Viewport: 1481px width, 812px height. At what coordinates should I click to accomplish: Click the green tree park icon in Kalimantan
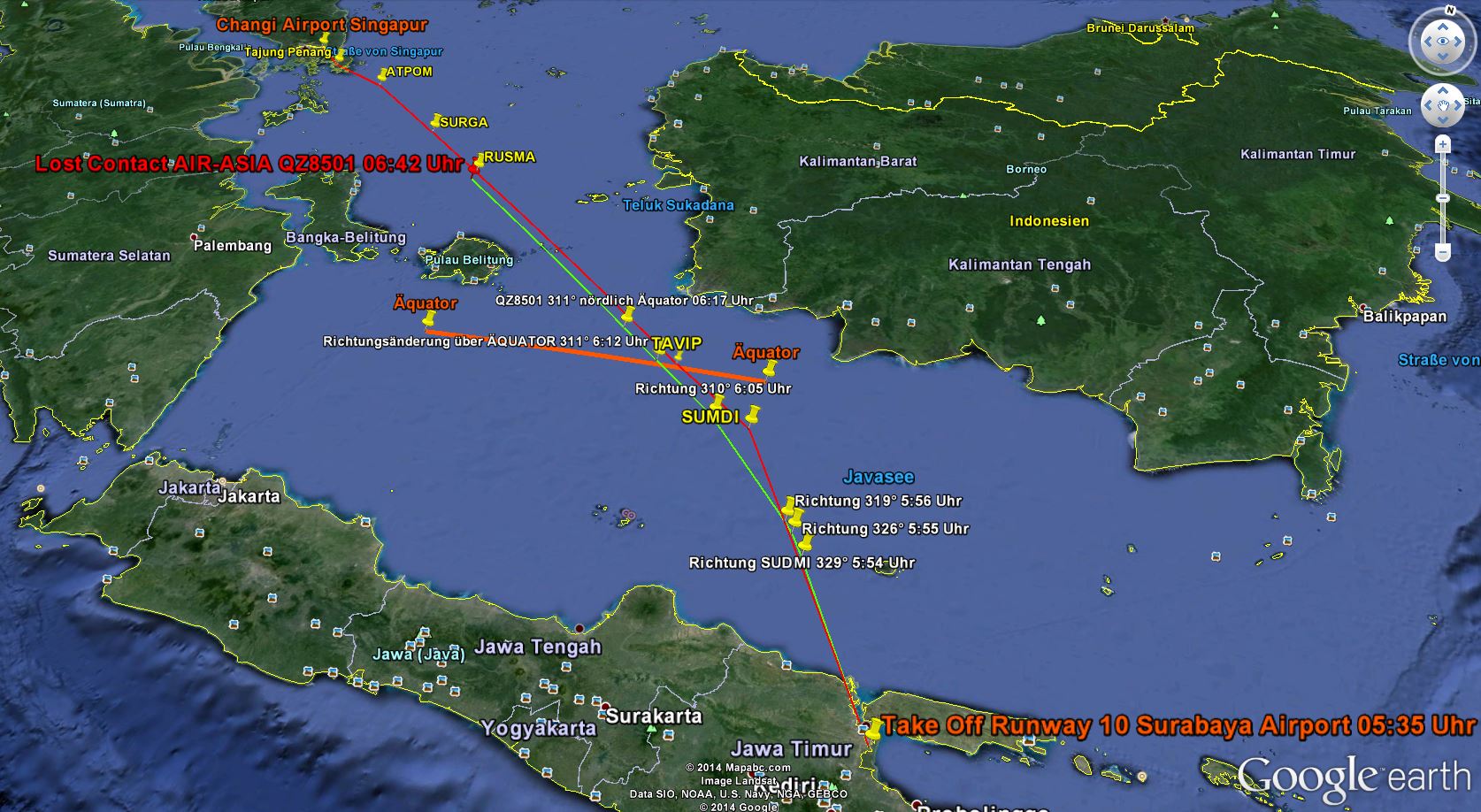pyautogui.click(x=1040, y=319)
